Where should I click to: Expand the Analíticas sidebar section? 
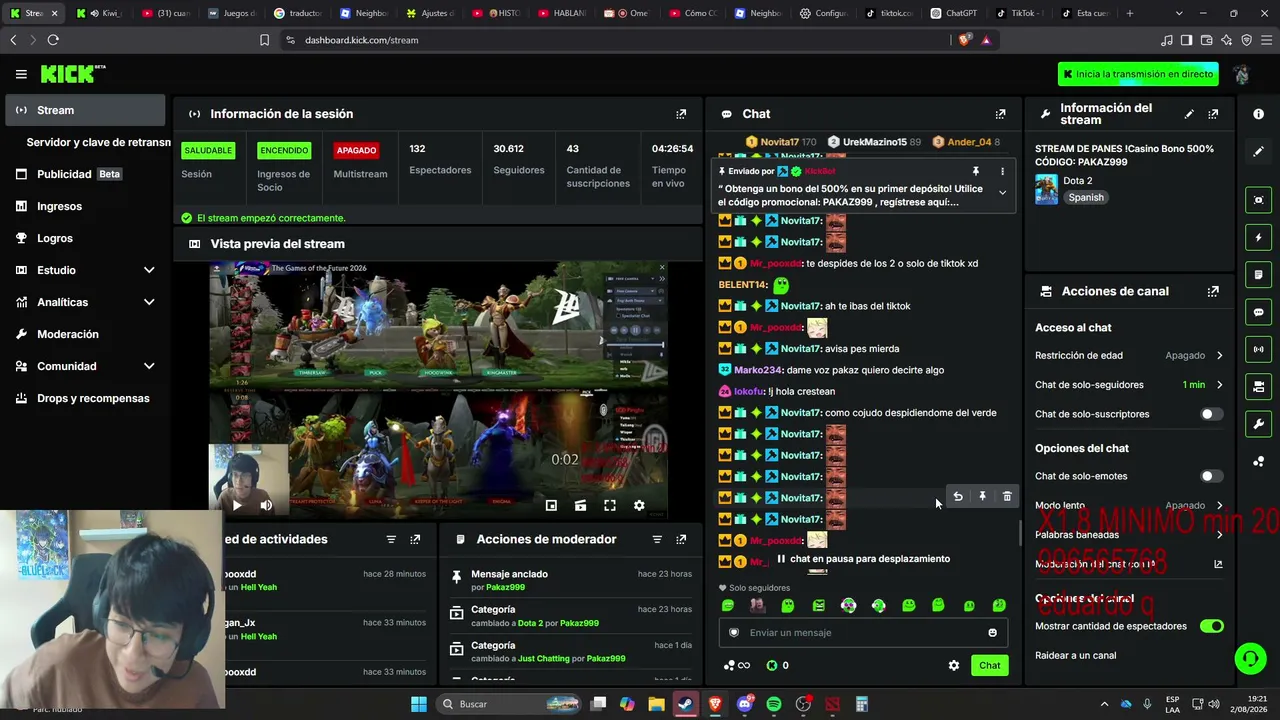click(149, 302)
